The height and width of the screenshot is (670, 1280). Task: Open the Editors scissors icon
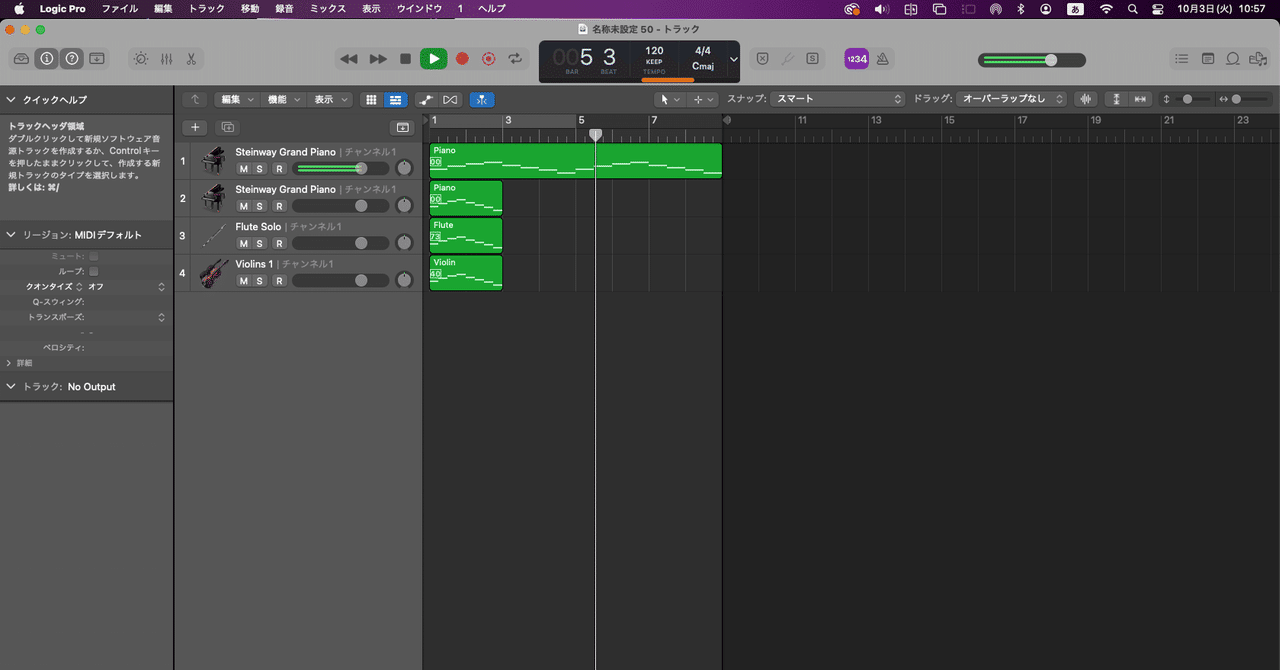pos(191,59)
